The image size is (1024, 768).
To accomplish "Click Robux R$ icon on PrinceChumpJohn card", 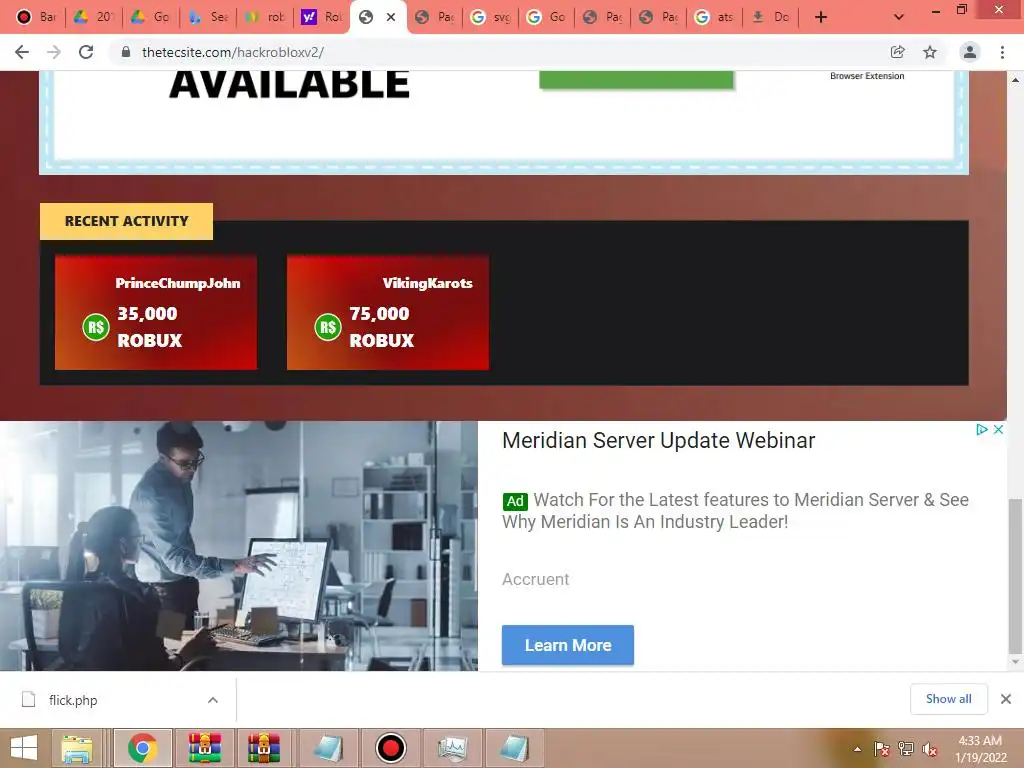I will 96,327.
